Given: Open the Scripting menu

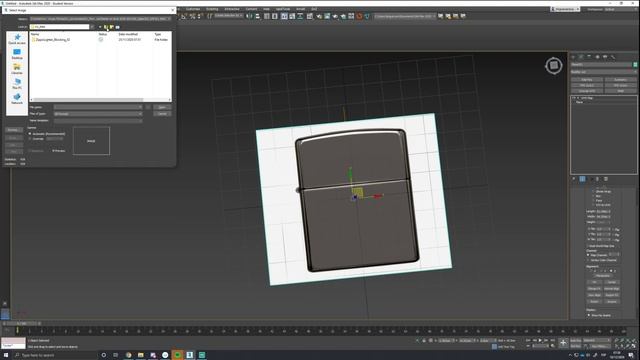Looking at the screenshot, I should [212, 9].
